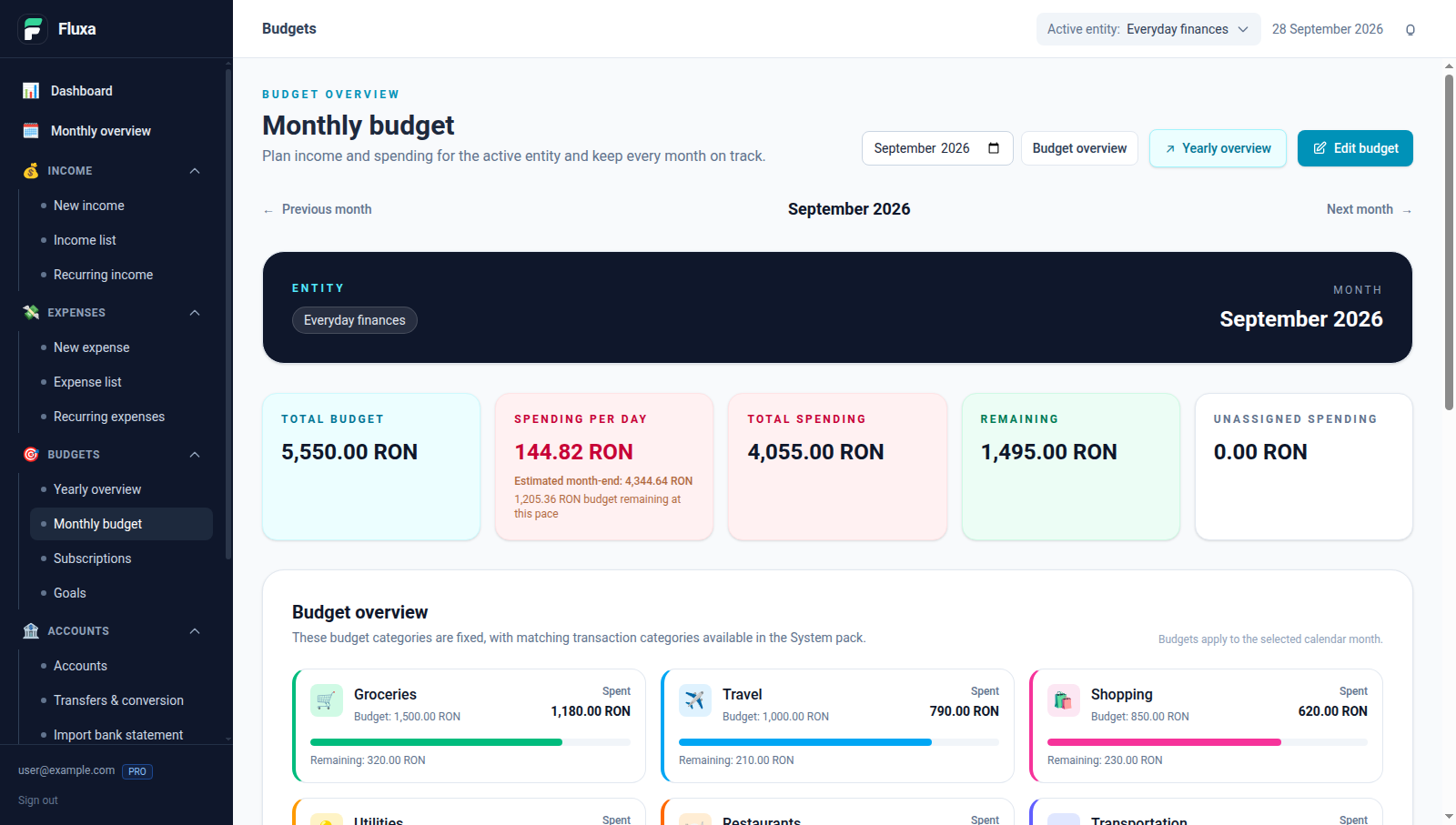Click the arrow icon on Yearly overview button
The height and width of the screenshot is (825, 1456).
1170,149
